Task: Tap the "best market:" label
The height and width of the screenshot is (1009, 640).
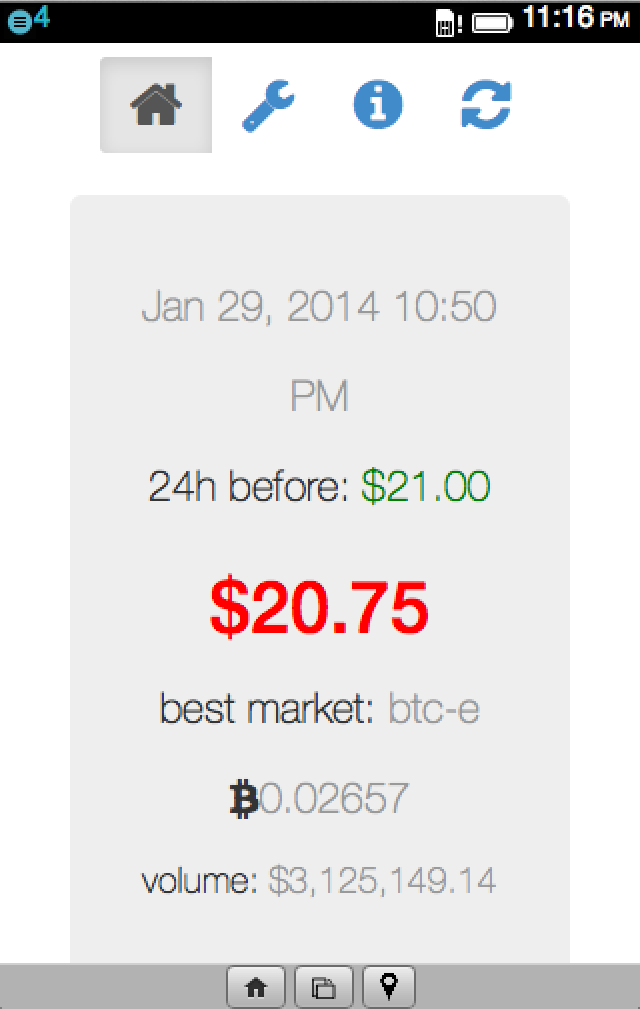Action: pyautogui.click(x=266, y=709)
